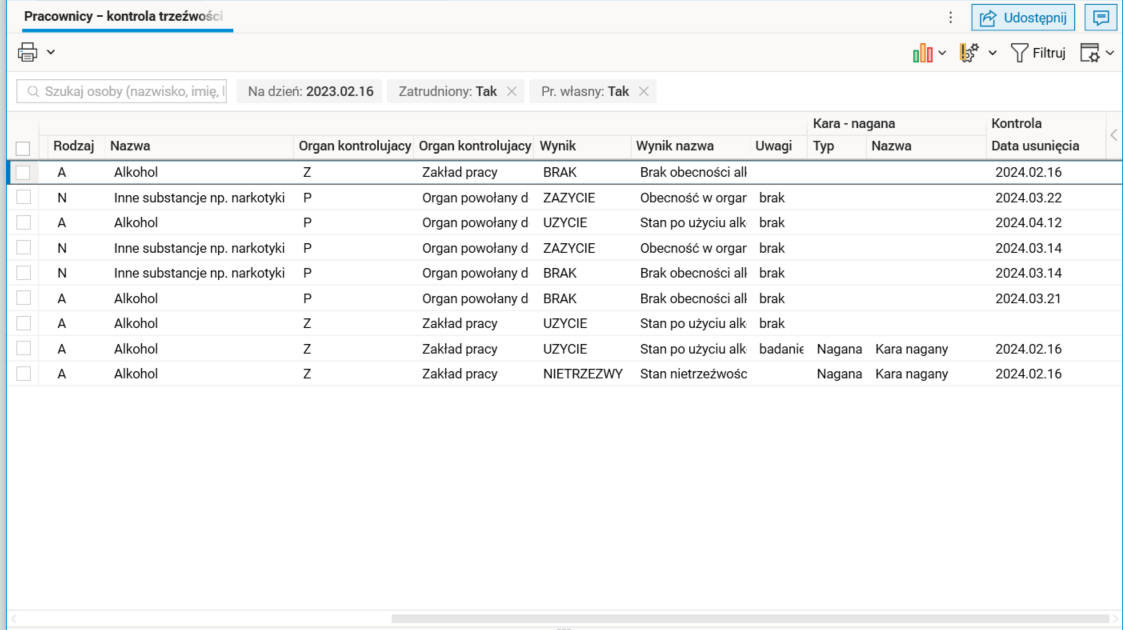This screenshot has height=630, width=1123.
Task: Check the row with badanie remark
Action: (23, 349)
